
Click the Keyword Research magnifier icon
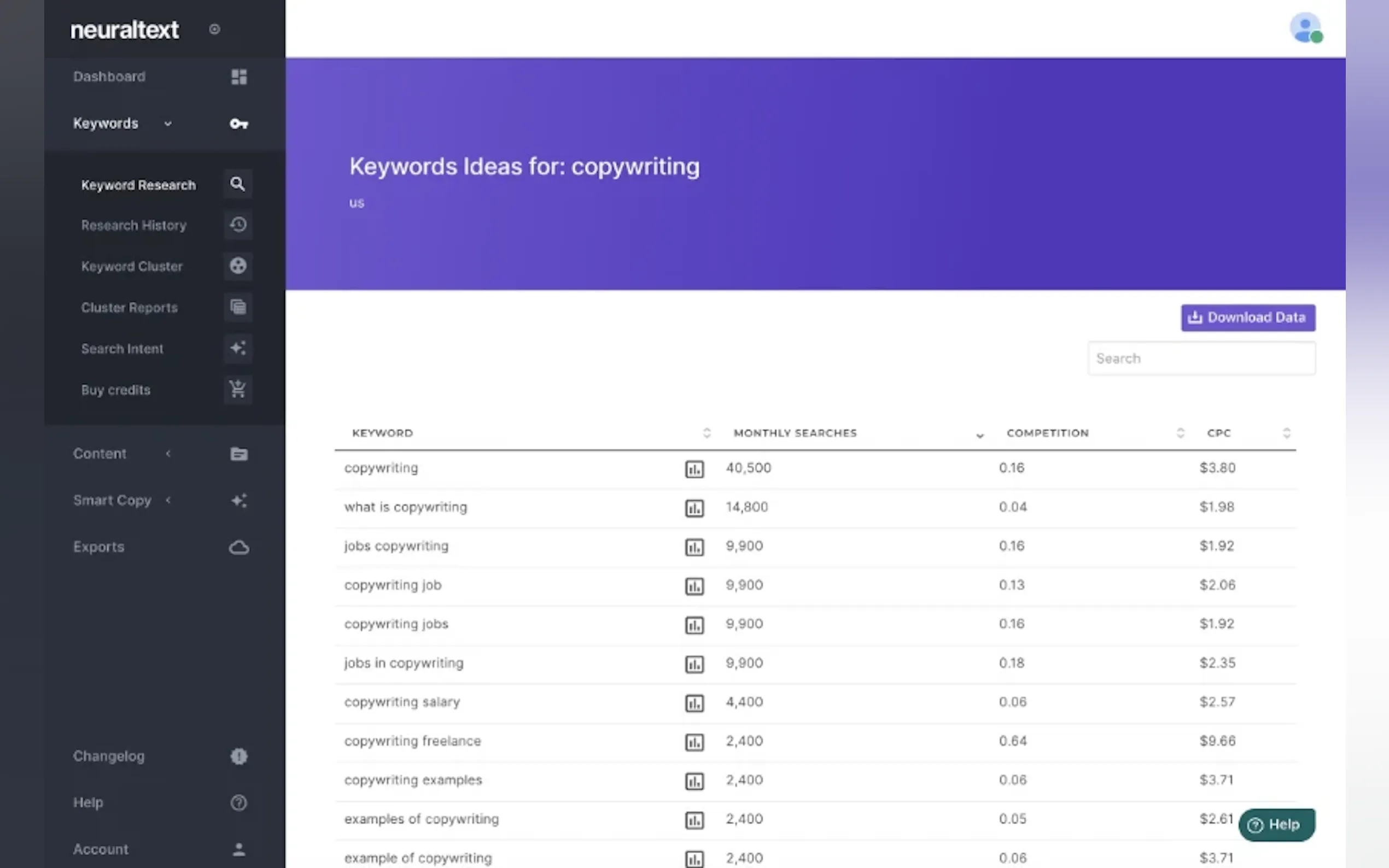(238, 184)
